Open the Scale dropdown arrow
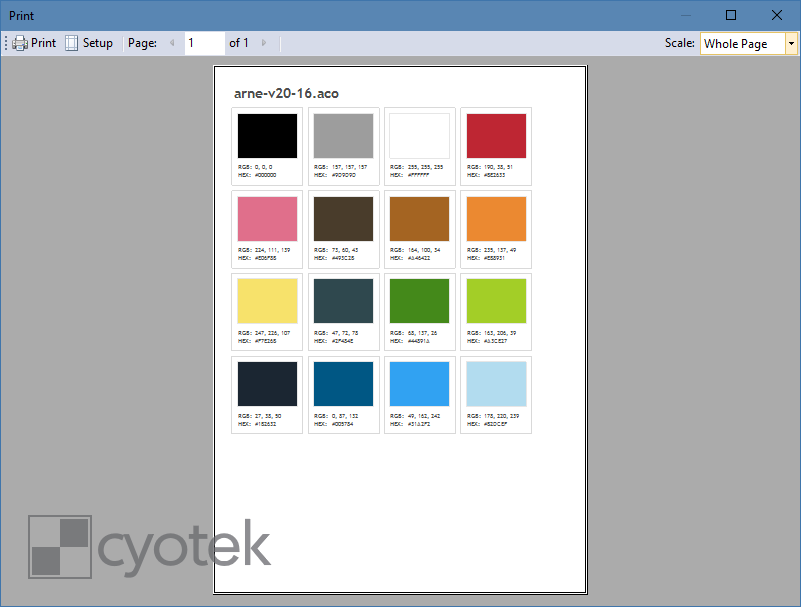This screenshot has width=801, height=607. click(x=791, y=43)
